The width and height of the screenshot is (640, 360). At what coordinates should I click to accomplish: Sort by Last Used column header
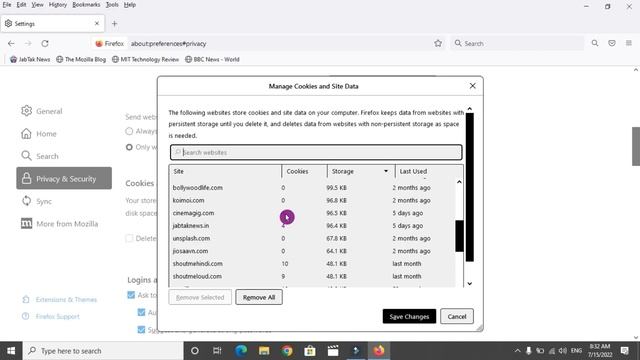pyautogui.click(x=429, y=171)
